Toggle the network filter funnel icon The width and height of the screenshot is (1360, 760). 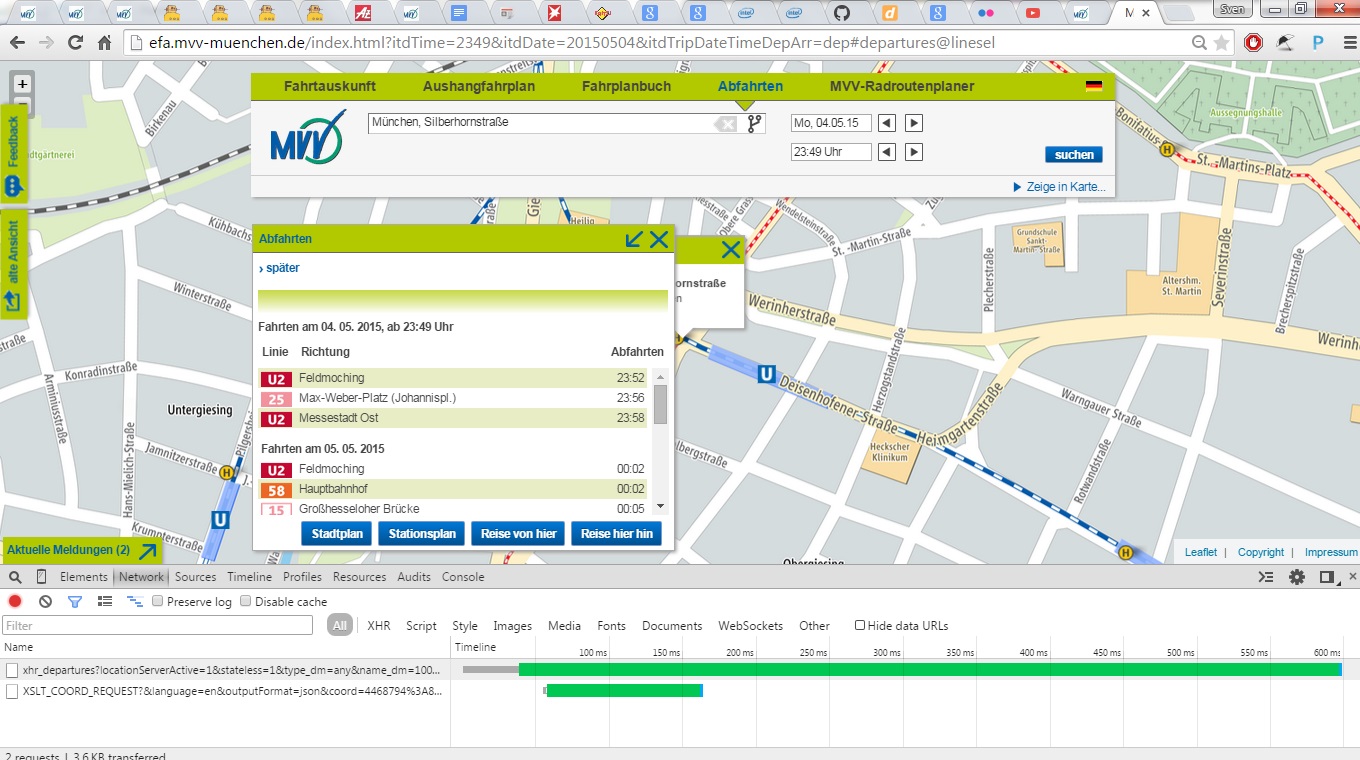pyautogui.click(x=74, y=601)
